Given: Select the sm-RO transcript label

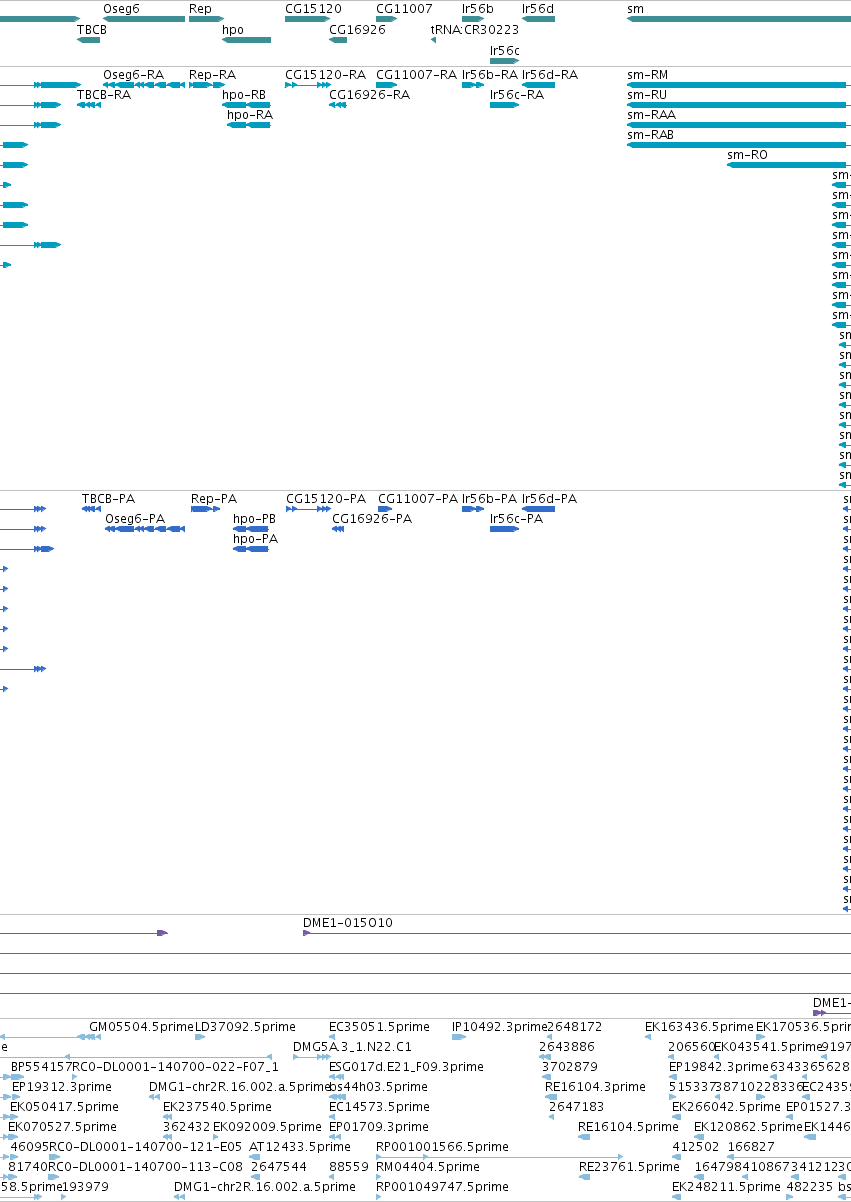Looking at the screenshot, I should (x=747, y=155).
